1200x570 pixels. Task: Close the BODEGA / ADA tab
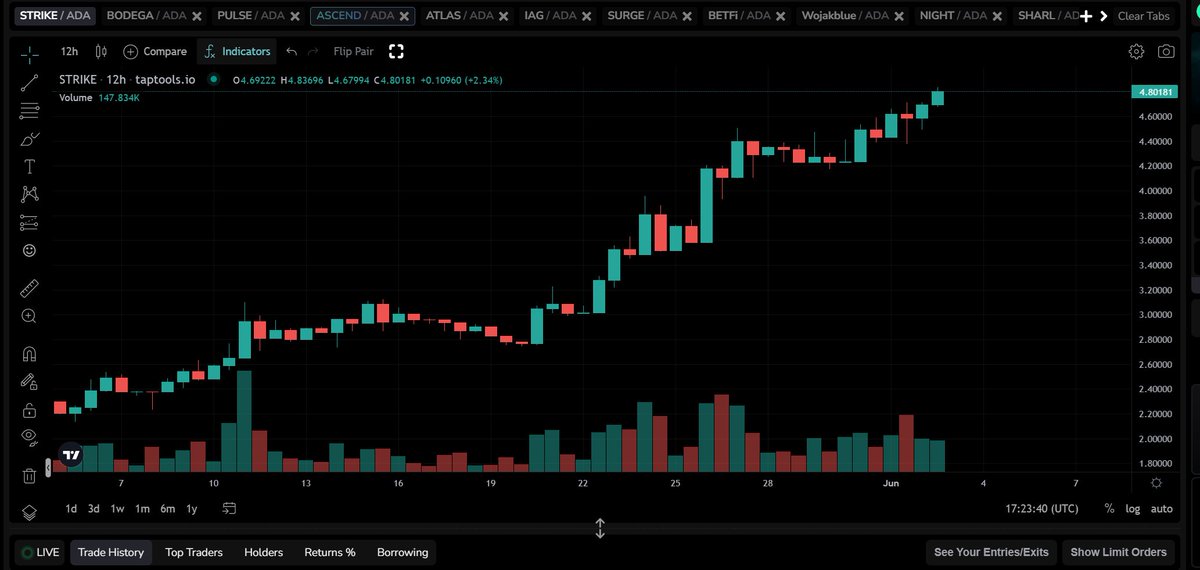(196, 17)
